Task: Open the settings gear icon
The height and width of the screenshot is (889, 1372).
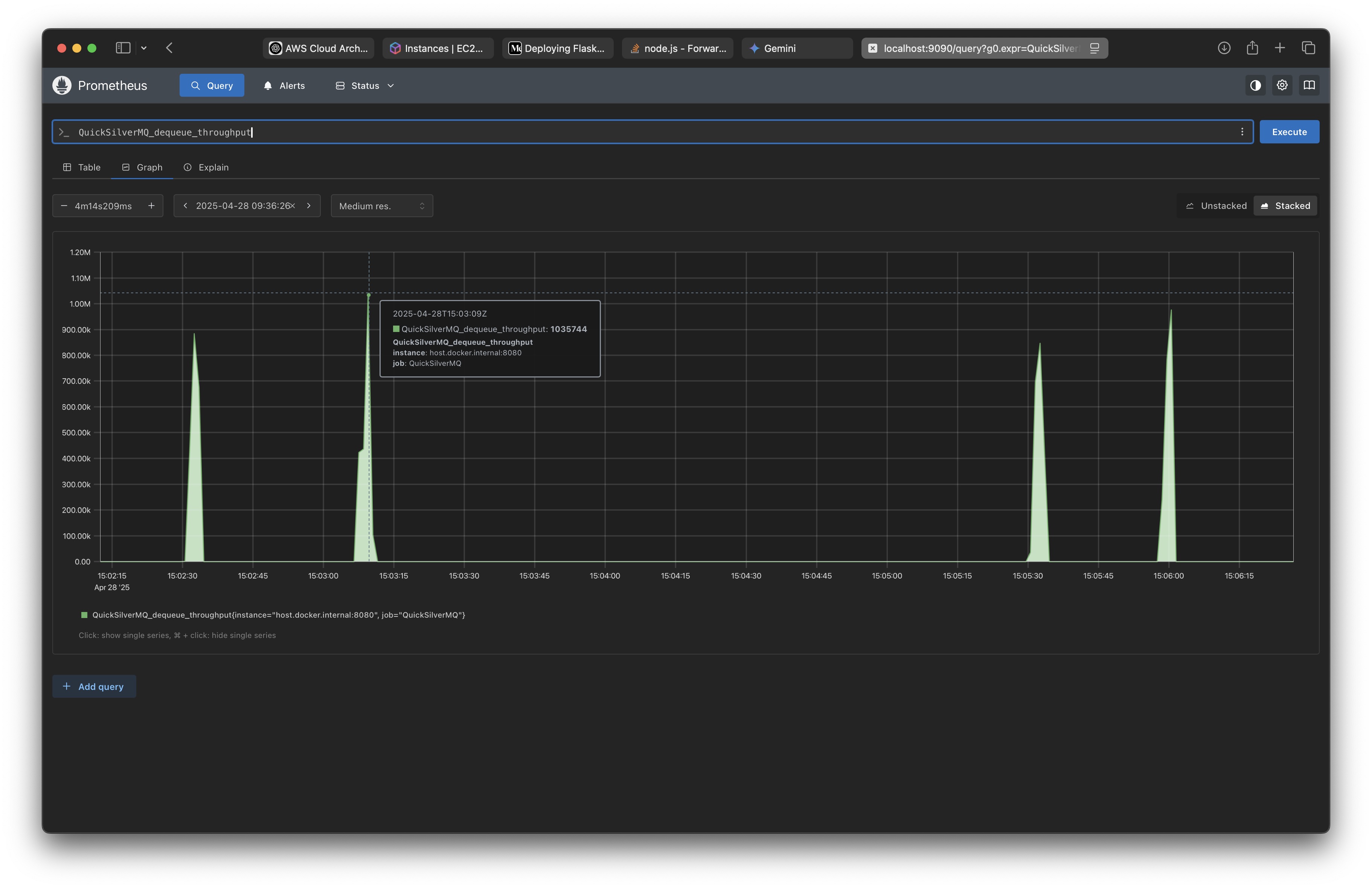Action: pyautogui.click(x=1282, y=85)
